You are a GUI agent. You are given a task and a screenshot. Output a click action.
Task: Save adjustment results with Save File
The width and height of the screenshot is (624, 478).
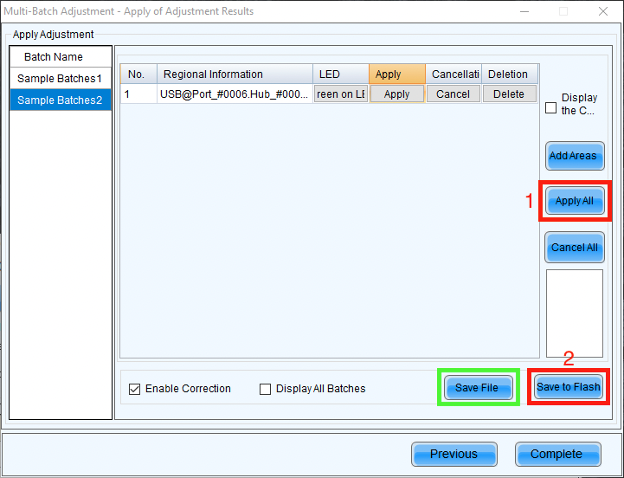tap(478, 388)
